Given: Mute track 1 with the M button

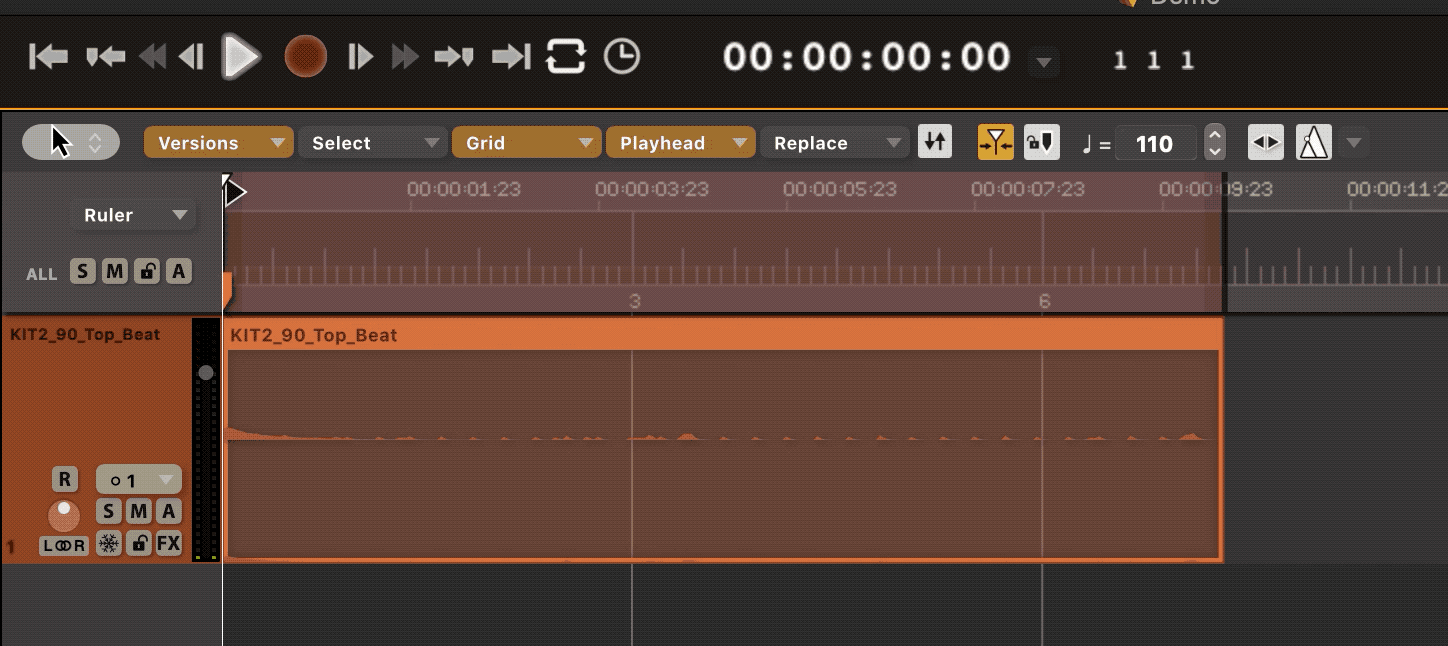Looking at the screenshot, I should 139,512.
